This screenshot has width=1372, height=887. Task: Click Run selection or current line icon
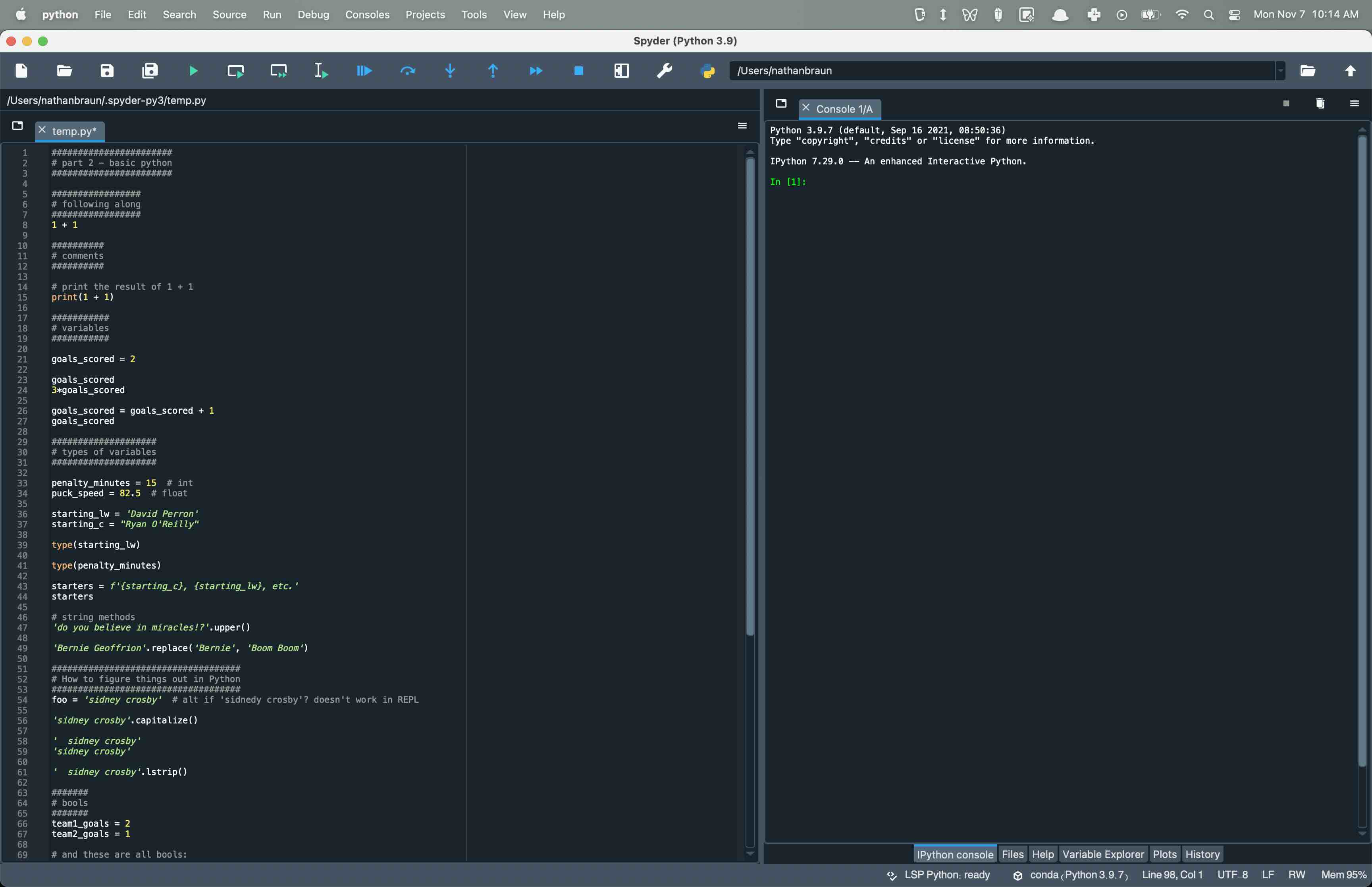[321, 71]
